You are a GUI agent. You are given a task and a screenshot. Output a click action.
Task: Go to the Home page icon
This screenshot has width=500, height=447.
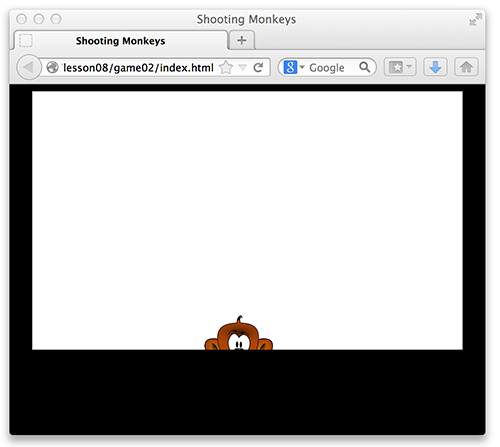tap(466, 67)
